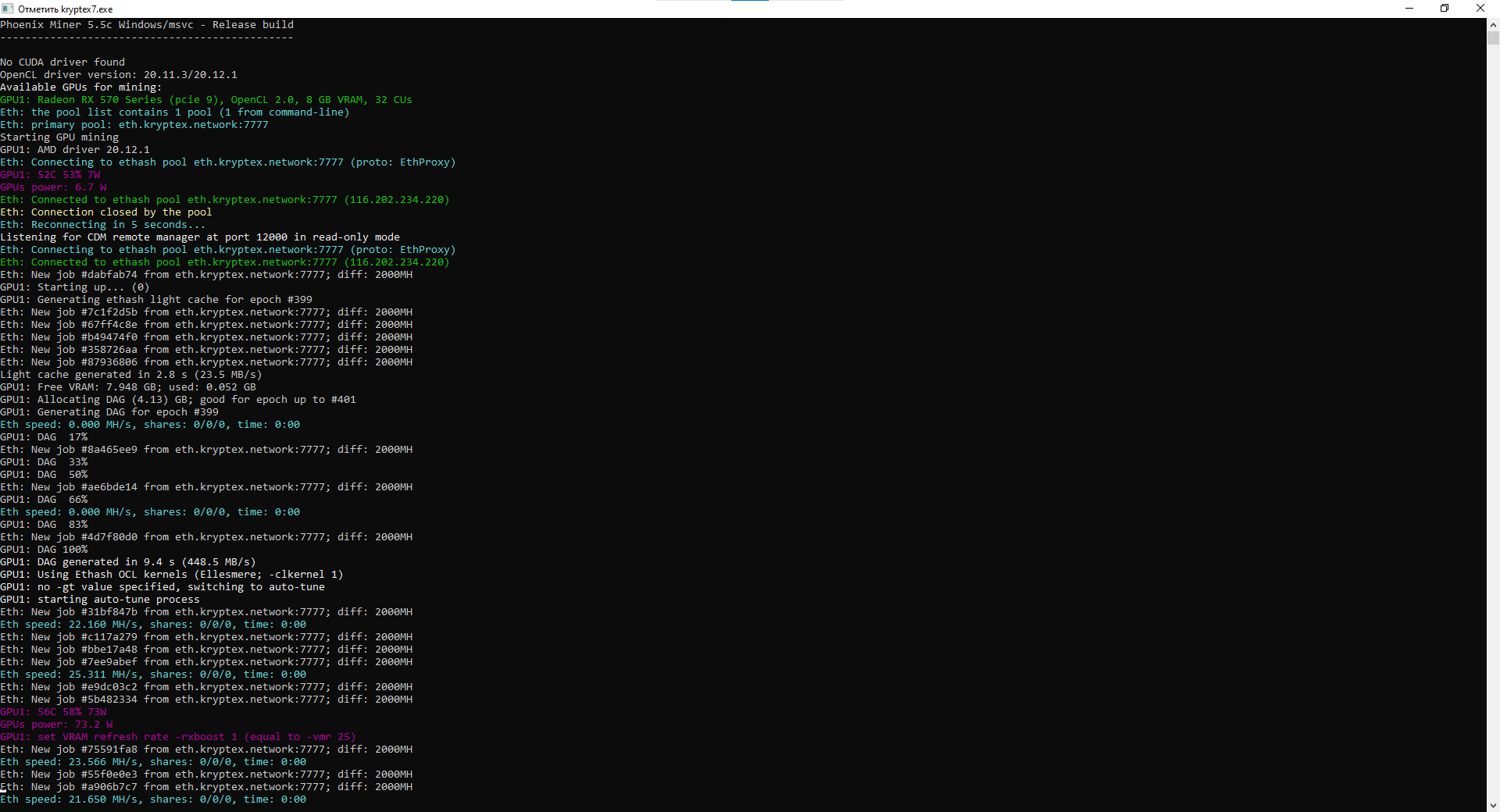Click the 'Available GPUs for mining:' line
1500x812 pixels.
(x=81, y=87)
